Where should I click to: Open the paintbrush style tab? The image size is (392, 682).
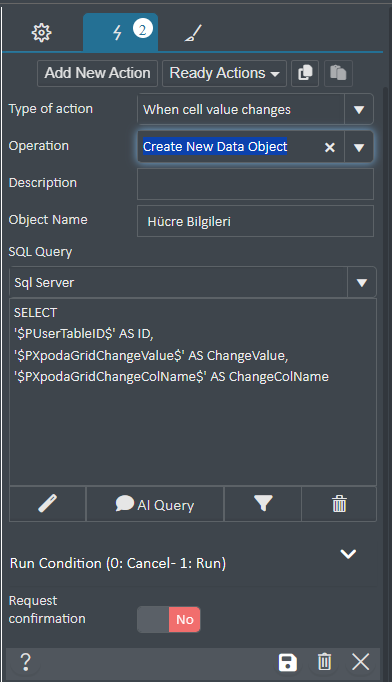(193, 33)
